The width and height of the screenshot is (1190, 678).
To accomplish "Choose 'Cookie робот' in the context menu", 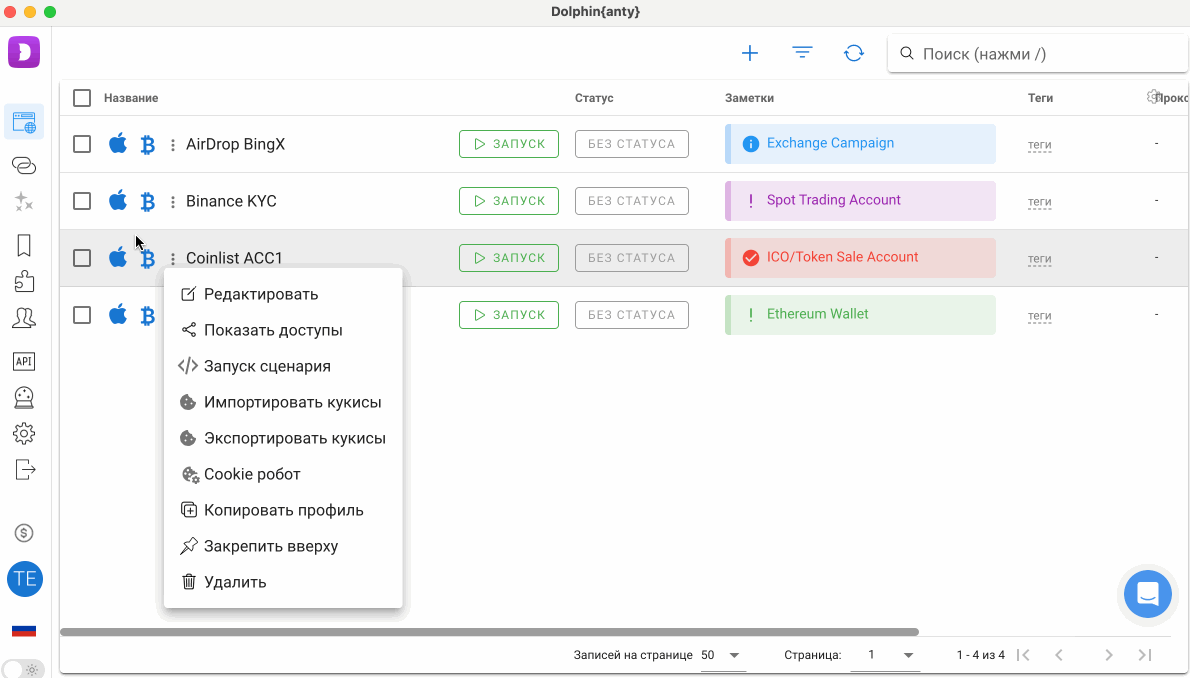I will (x=249, y=473).
